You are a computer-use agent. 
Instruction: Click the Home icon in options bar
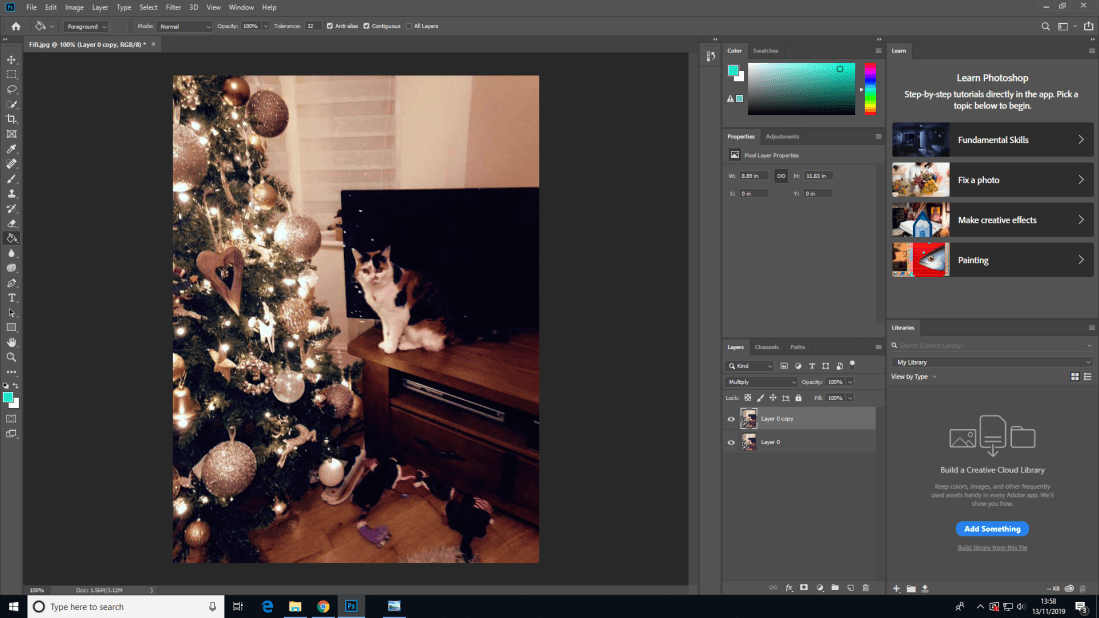coord(15,26)
